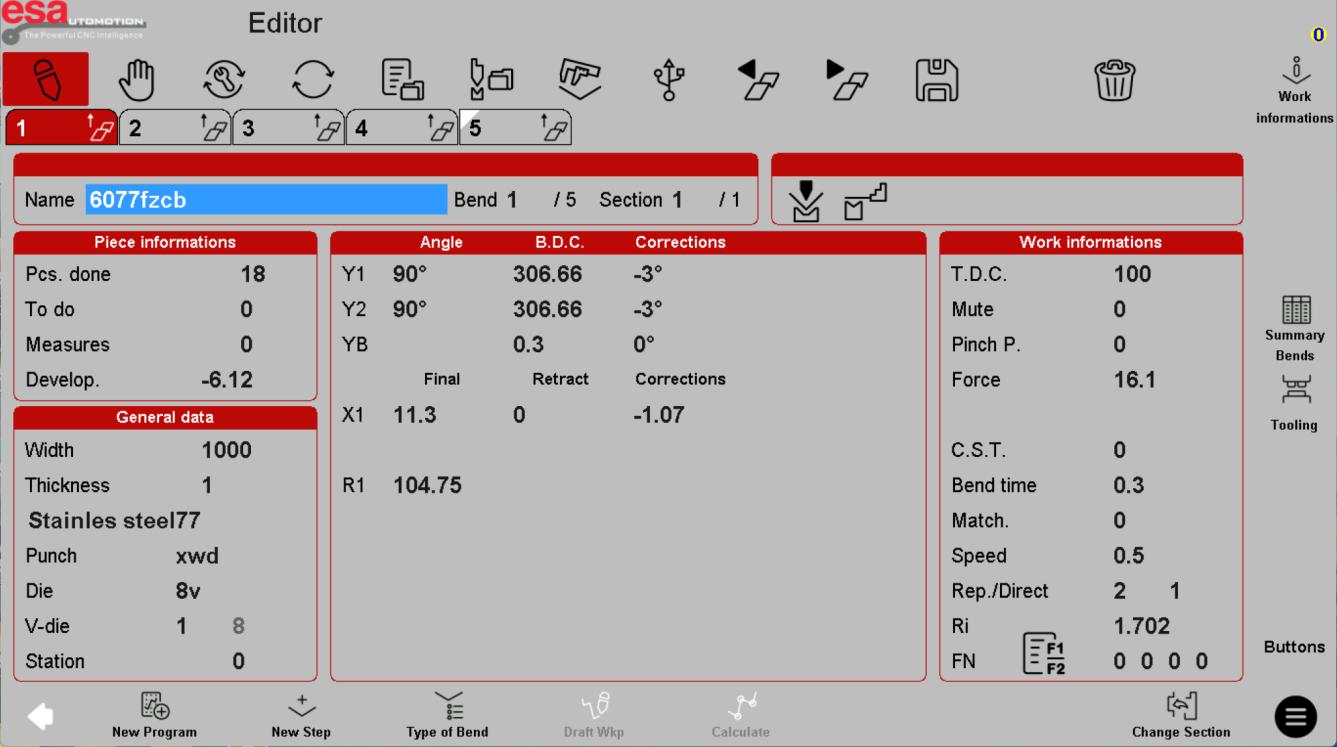Click Change Section button
The width and height of the screenshot is (1337, 747).
click(1181, 716)
